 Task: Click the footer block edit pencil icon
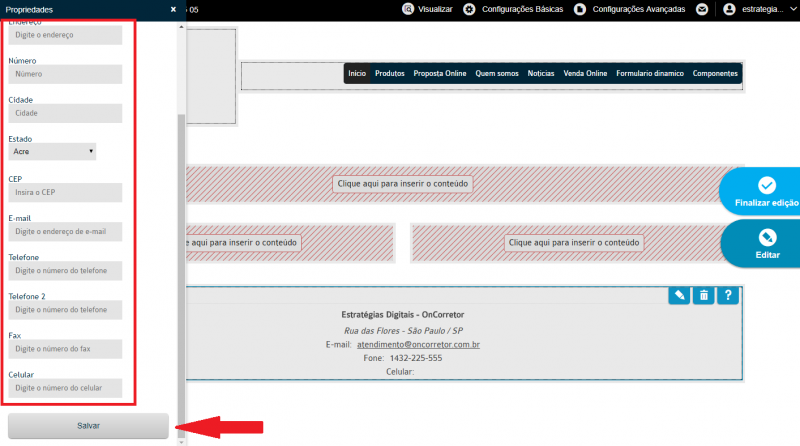679,295
